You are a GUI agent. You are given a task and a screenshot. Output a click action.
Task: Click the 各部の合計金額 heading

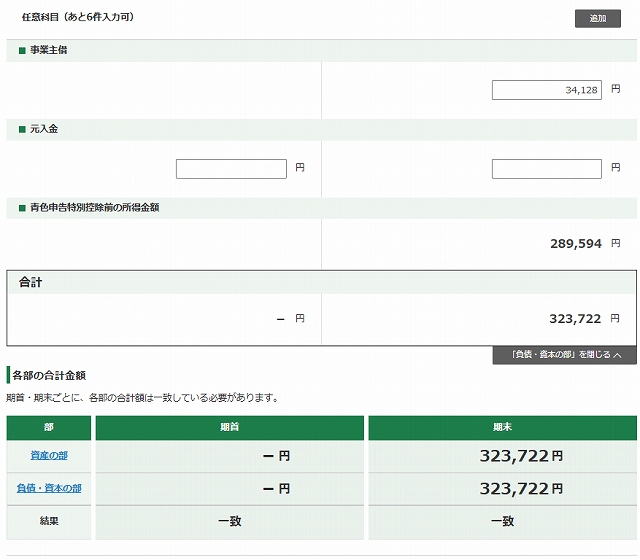[x=50, y=375]
